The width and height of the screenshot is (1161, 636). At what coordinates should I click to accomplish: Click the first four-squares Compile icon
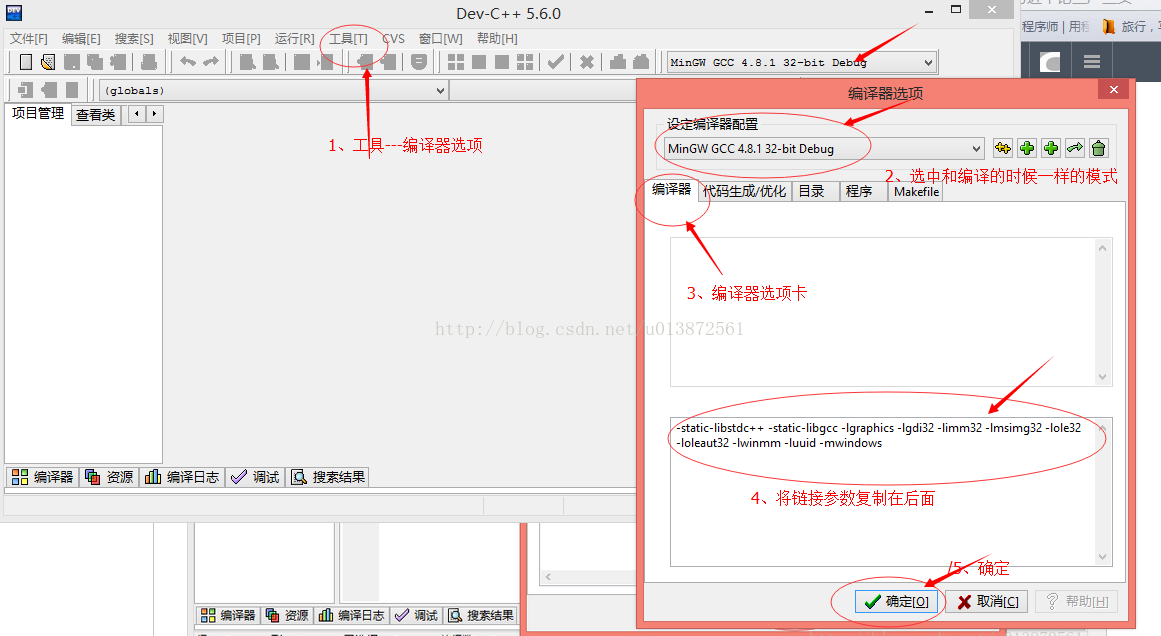point(456,62)
